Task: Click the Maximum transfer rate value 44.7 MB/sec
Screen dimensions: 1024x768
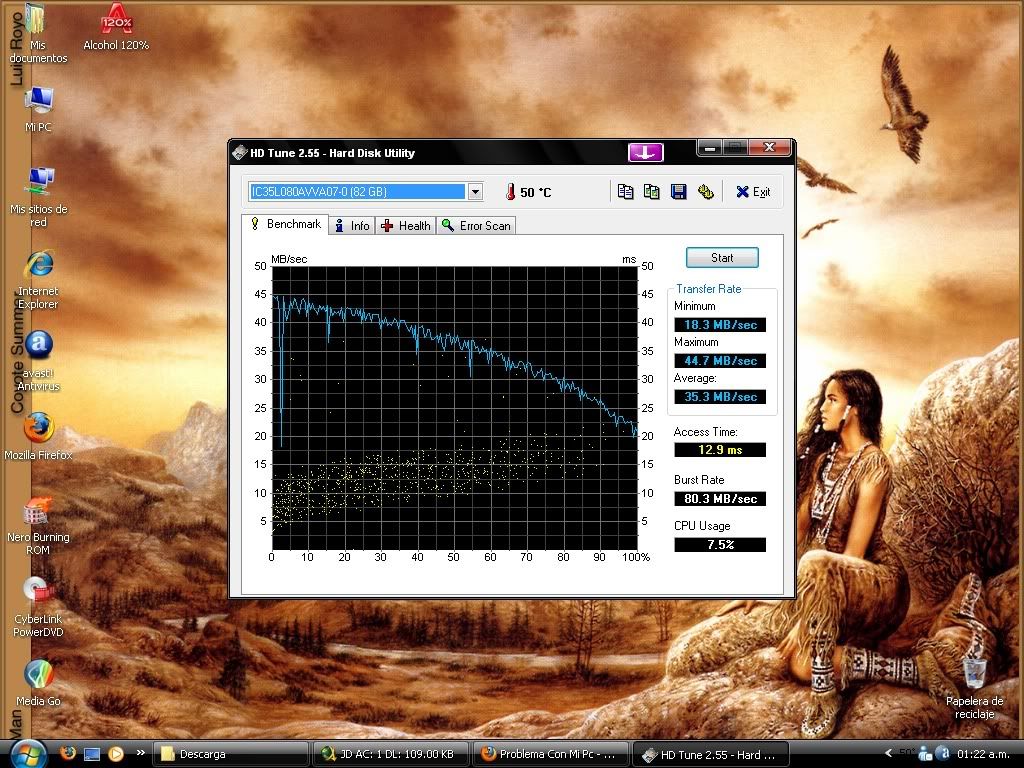Action: [720, 360]
